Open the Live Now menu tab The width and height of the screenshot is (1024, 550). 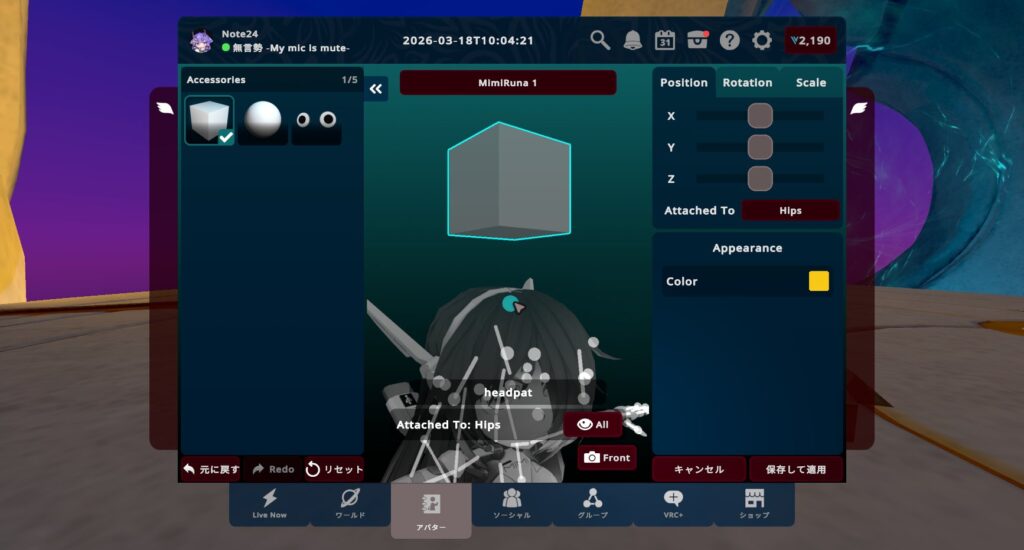(x=269, y=504)
